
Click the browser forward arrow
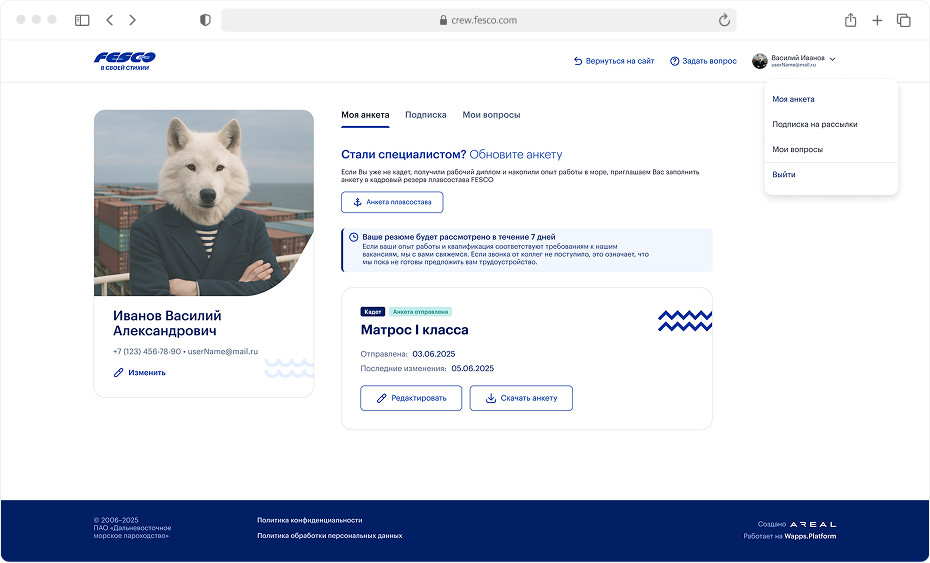click(x=133, y=20)
